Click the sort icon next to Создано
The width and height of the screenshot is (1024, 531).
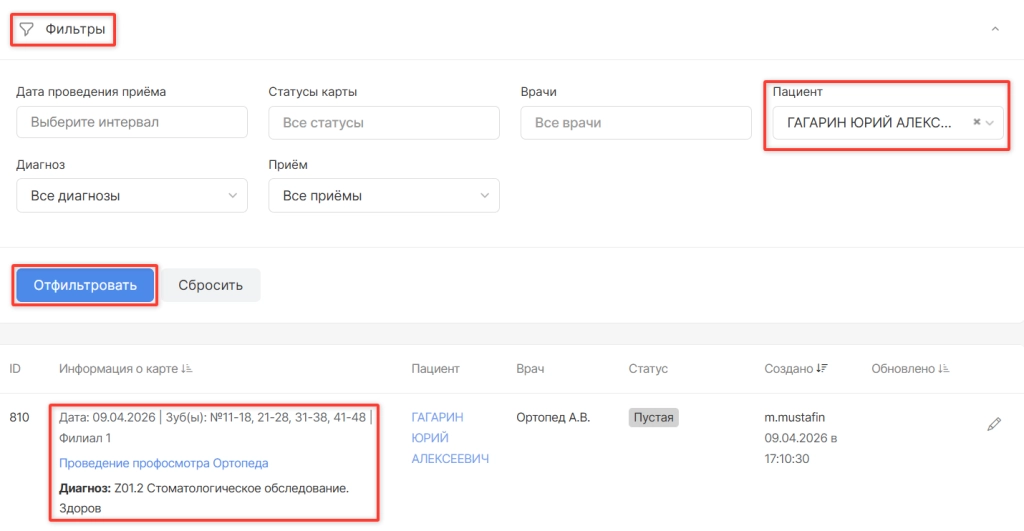822,369
